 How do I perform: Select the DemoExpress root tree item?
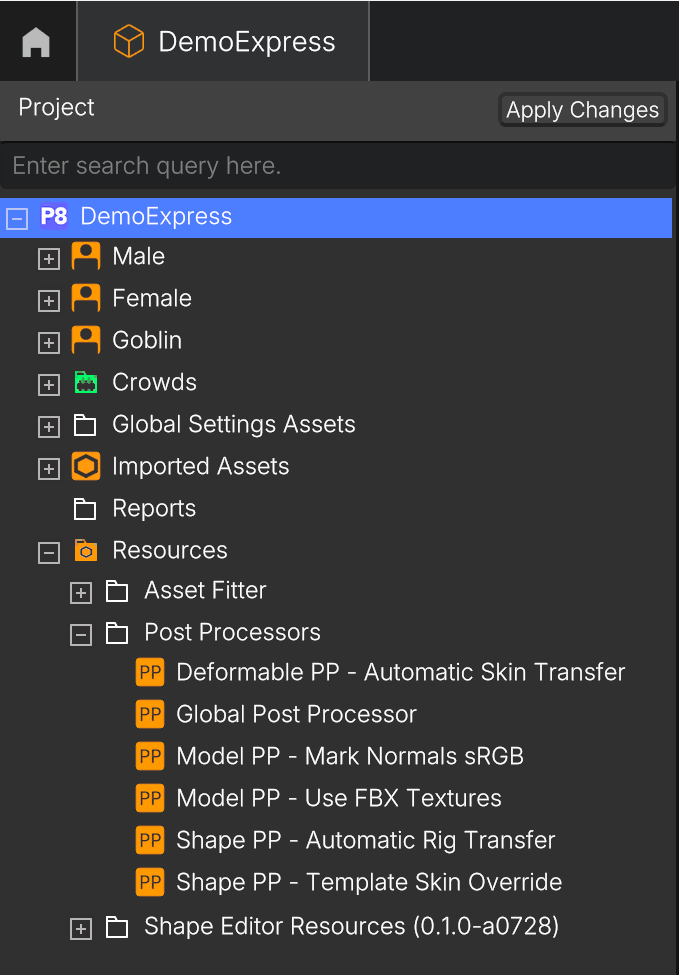click(x=336, y=218)
